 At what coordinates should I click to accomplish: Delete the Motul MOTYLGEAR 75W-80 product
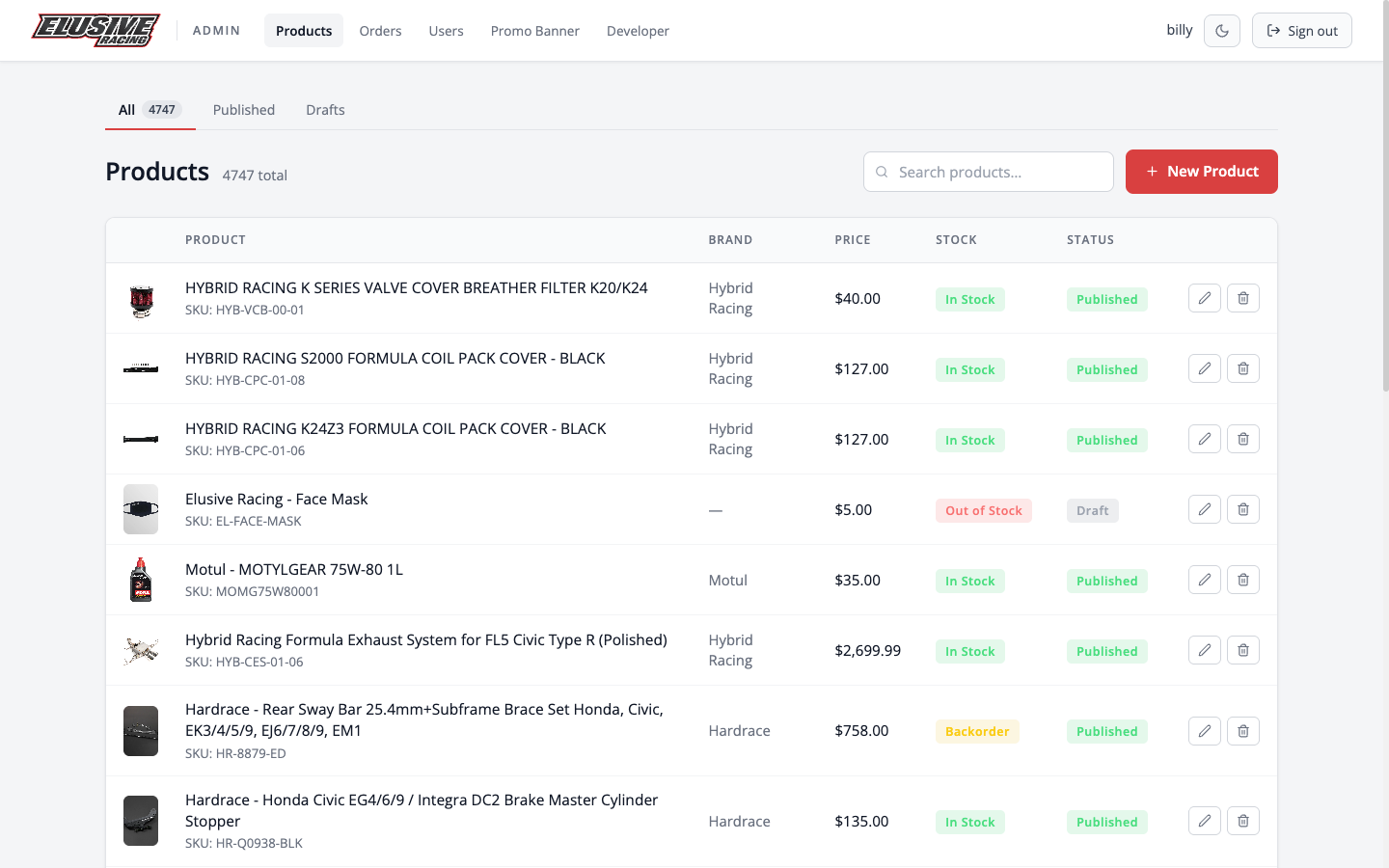point(1243,580)
